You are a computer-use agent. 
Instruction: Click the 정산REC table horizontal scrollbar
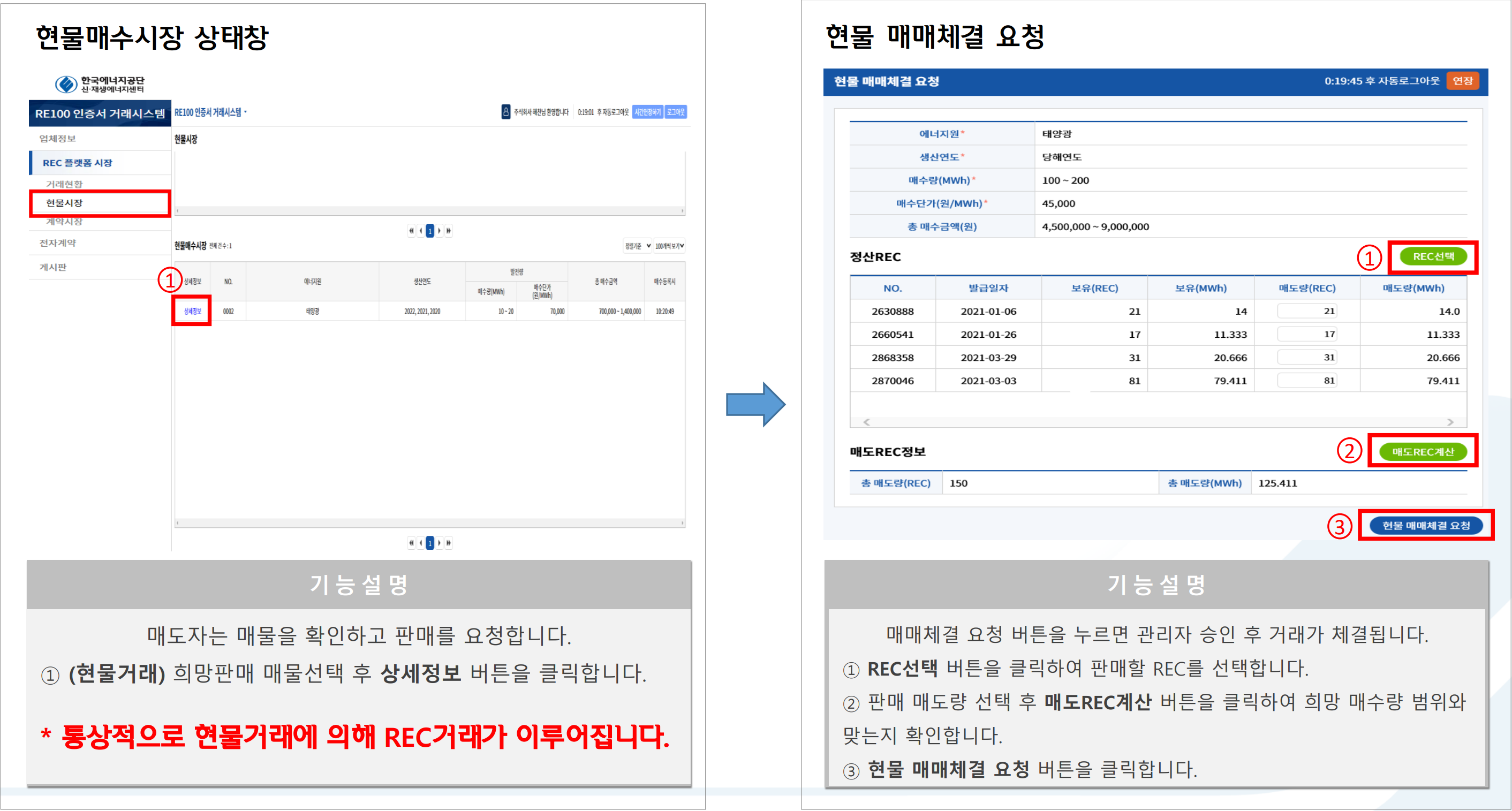(x=1158, y=422)
